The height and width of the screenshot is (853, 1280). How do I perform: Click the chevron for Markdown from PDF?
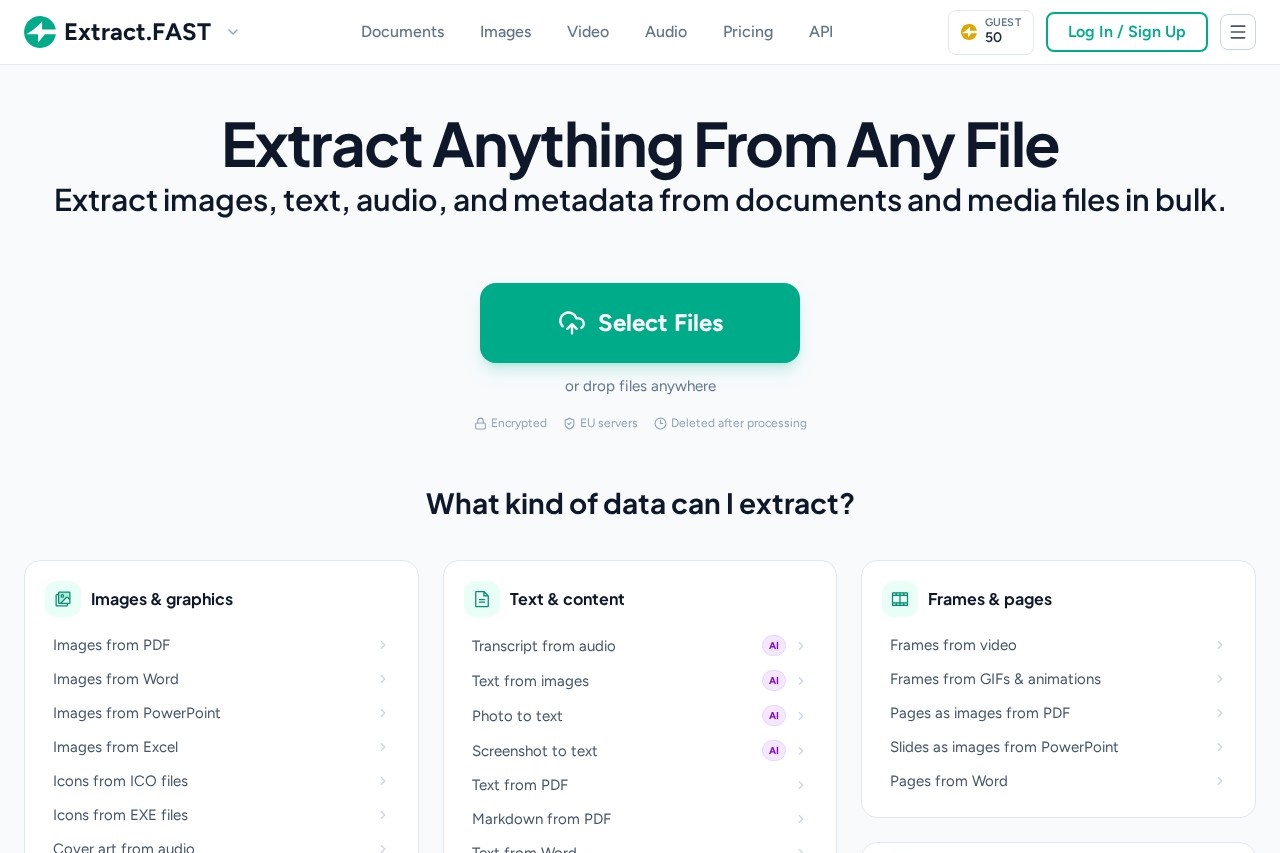point(800,819)
